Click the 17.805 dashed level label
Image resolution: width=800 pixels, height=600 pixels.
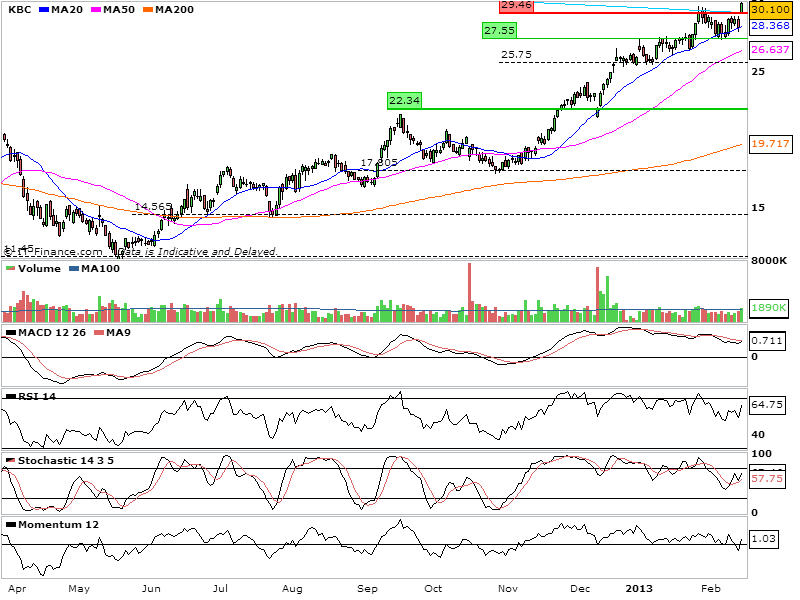[x=379, y=163]
